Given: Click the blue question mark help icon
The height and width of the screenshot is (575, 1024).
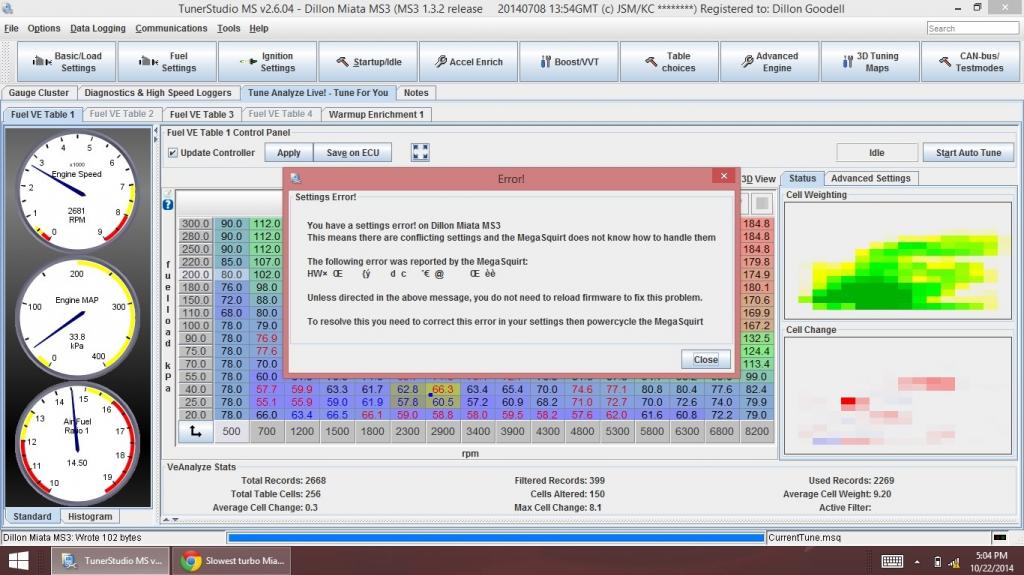Looking at the screenshot, I should (168, 205).
